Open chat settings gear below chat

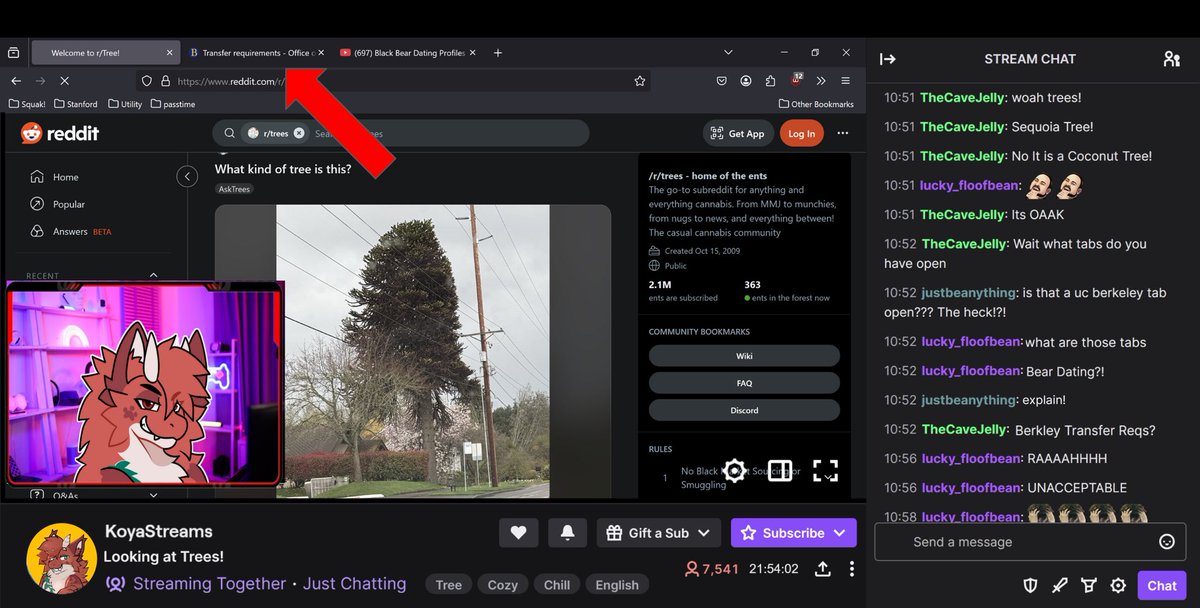coord(1118,586)
